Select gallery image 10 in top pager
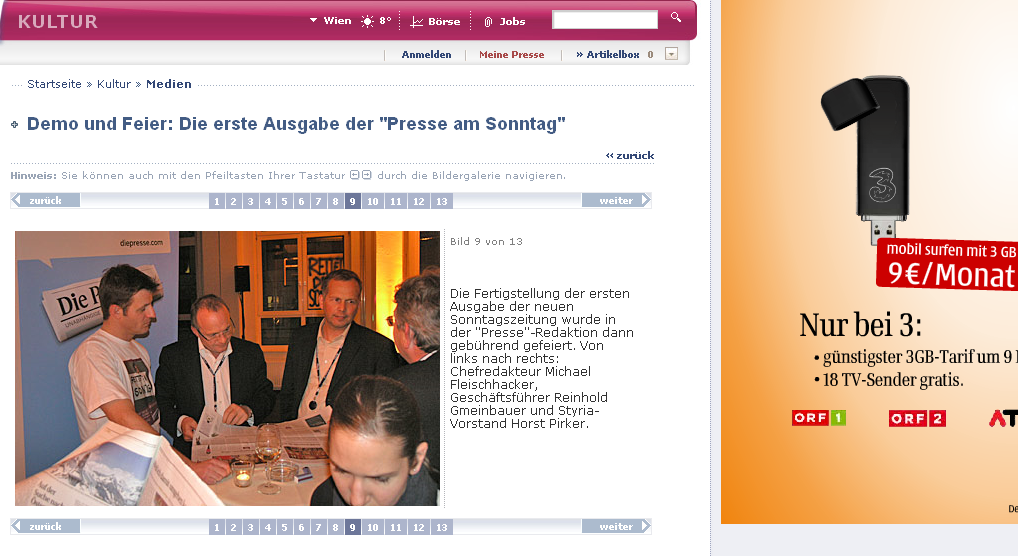1018x556 pixels. 373,201
